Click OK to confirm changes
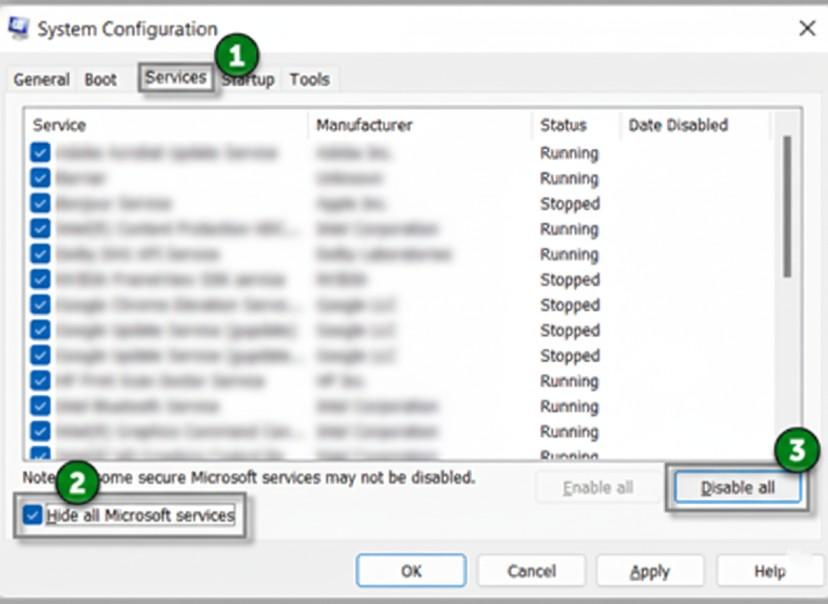 [410, 571]
